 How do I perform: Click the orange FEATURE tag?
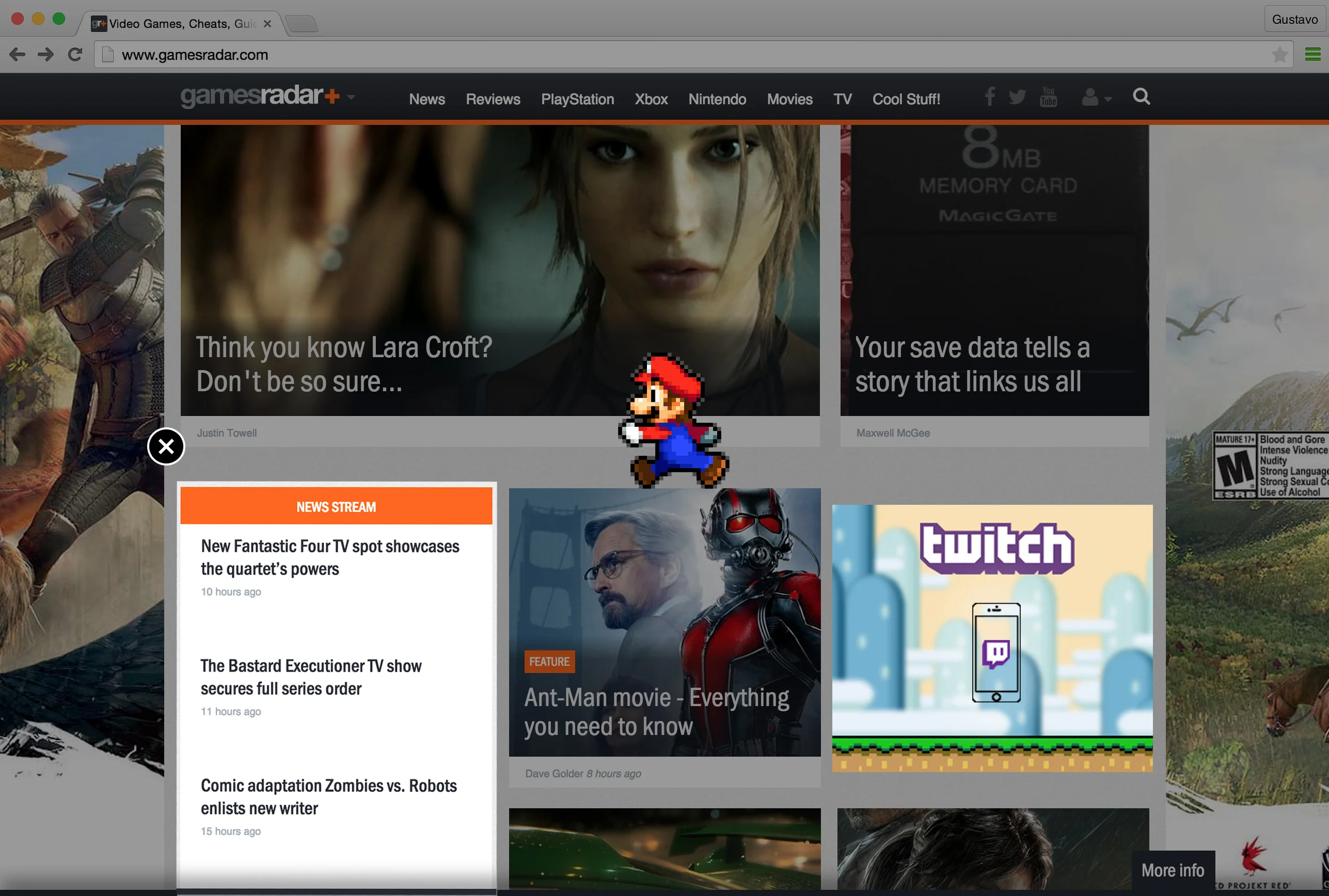(x=549, y=662)
